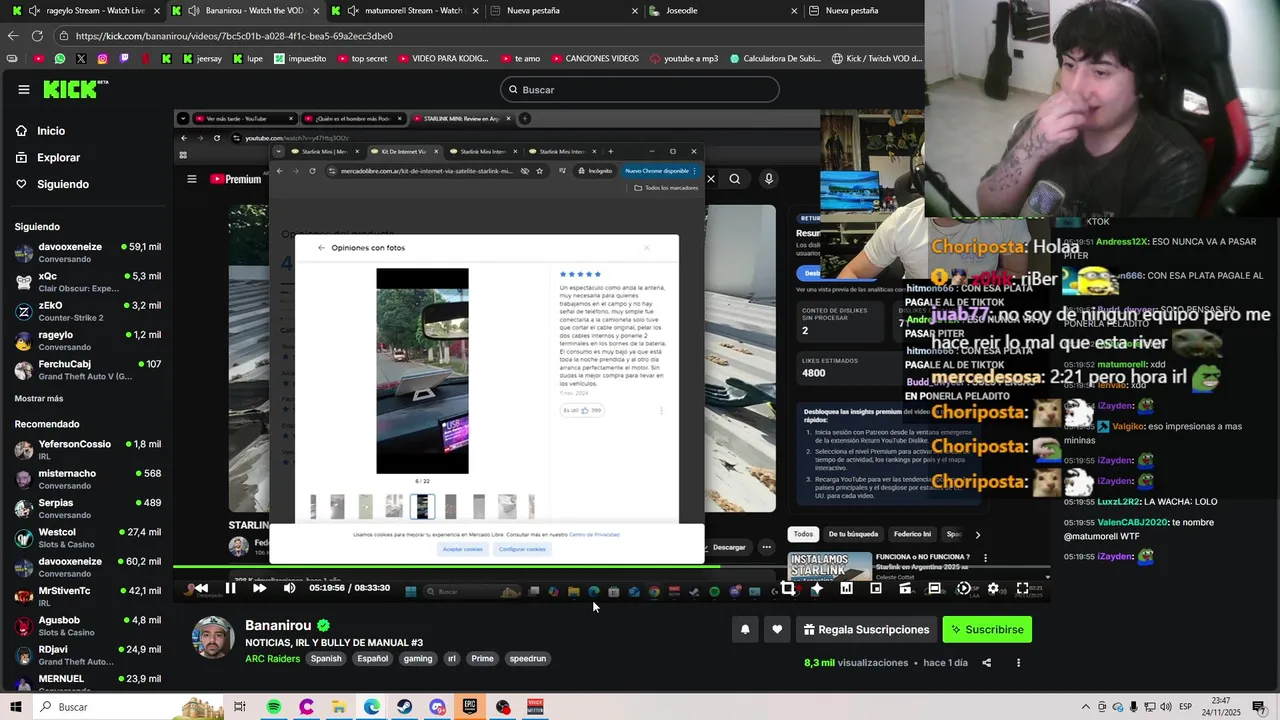Seek on the video progress bar

point(612,567)
